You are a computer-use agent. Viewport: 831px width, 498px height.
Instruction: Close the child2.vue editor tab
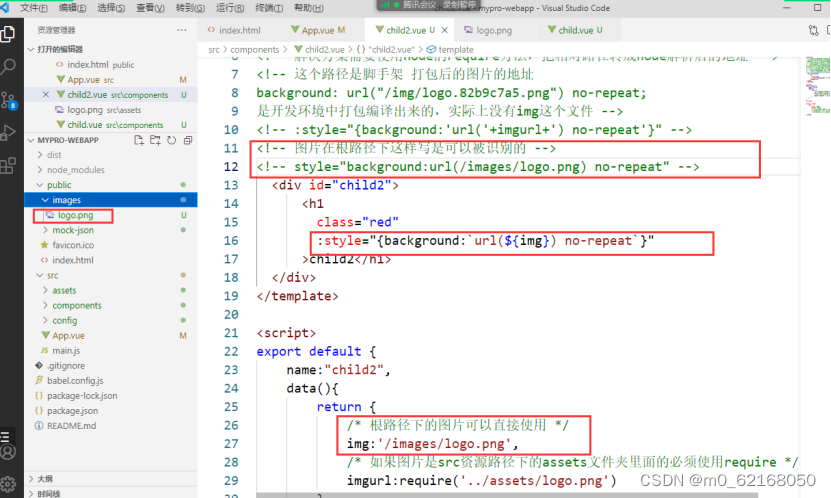445,31
